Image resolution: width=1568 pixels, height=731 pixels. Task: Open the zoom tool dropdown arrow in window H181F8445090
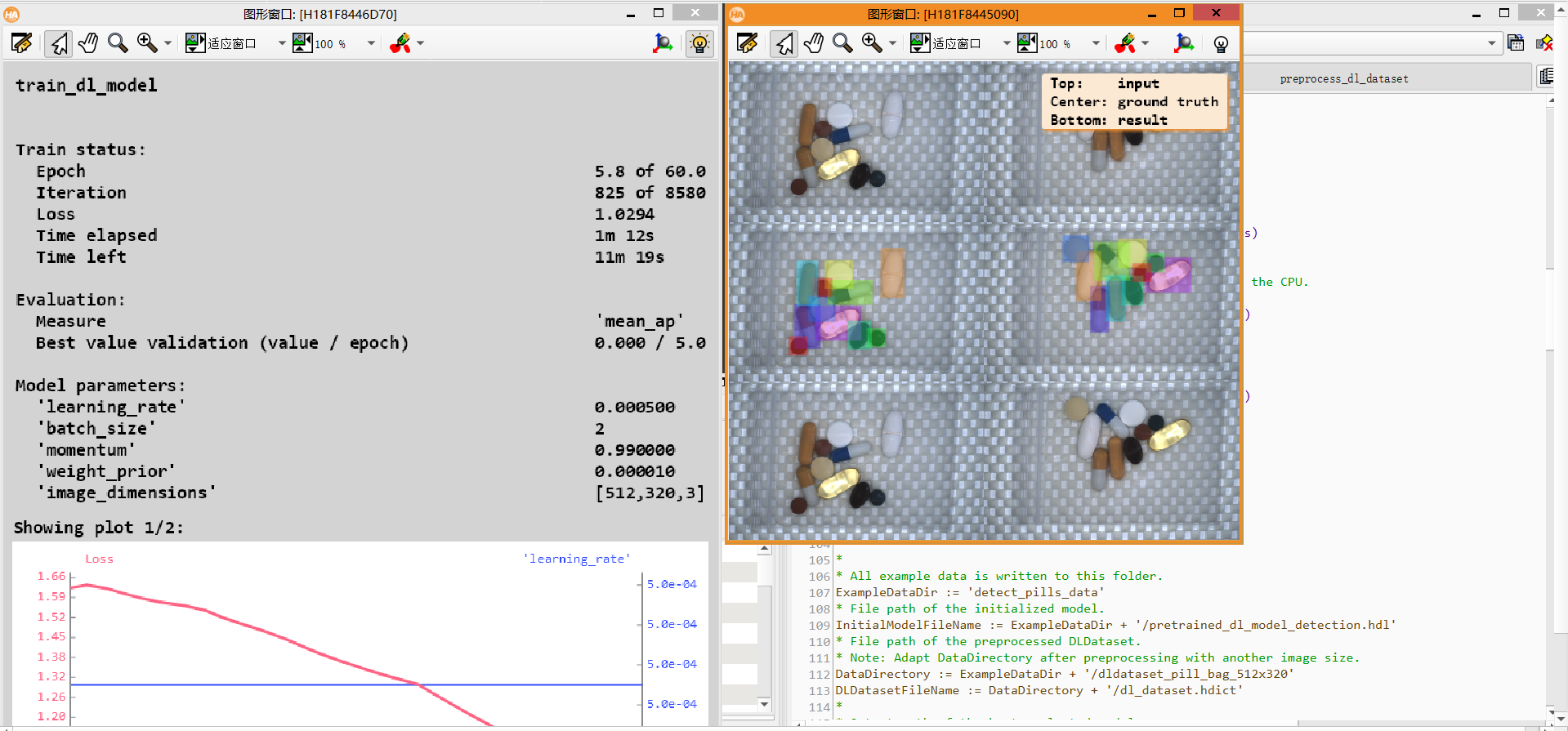click(892, 43)
